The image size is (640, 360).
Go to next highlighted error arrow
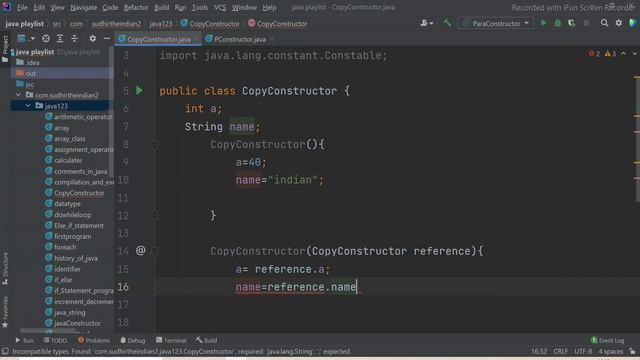(634, 53)
